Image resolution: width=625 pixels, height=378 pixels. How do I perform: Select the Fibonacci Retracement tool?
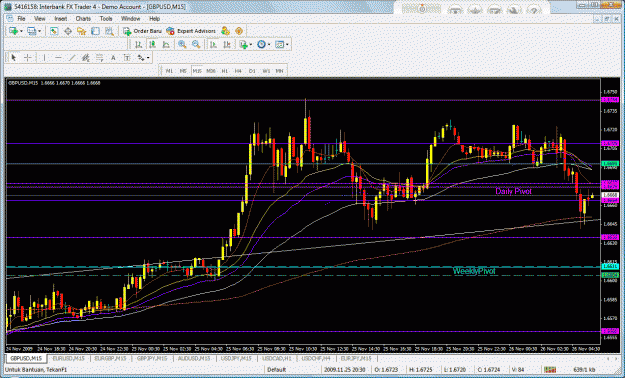coord(99,58)
